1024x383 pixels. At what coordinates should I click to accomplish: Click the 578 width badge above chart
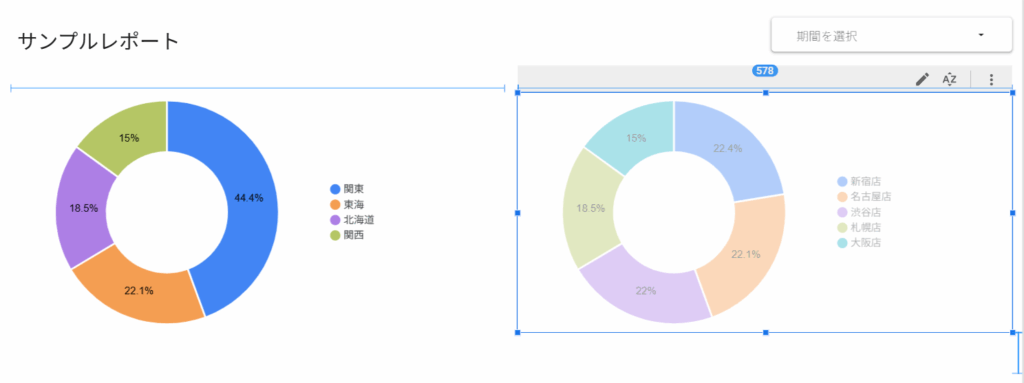765,71
